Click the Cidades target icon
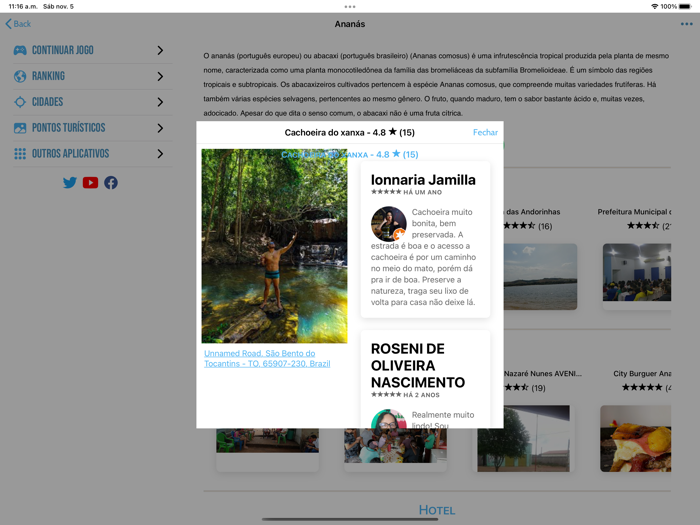The width and height of the screenshot is (700, 525). coord(20,102)
